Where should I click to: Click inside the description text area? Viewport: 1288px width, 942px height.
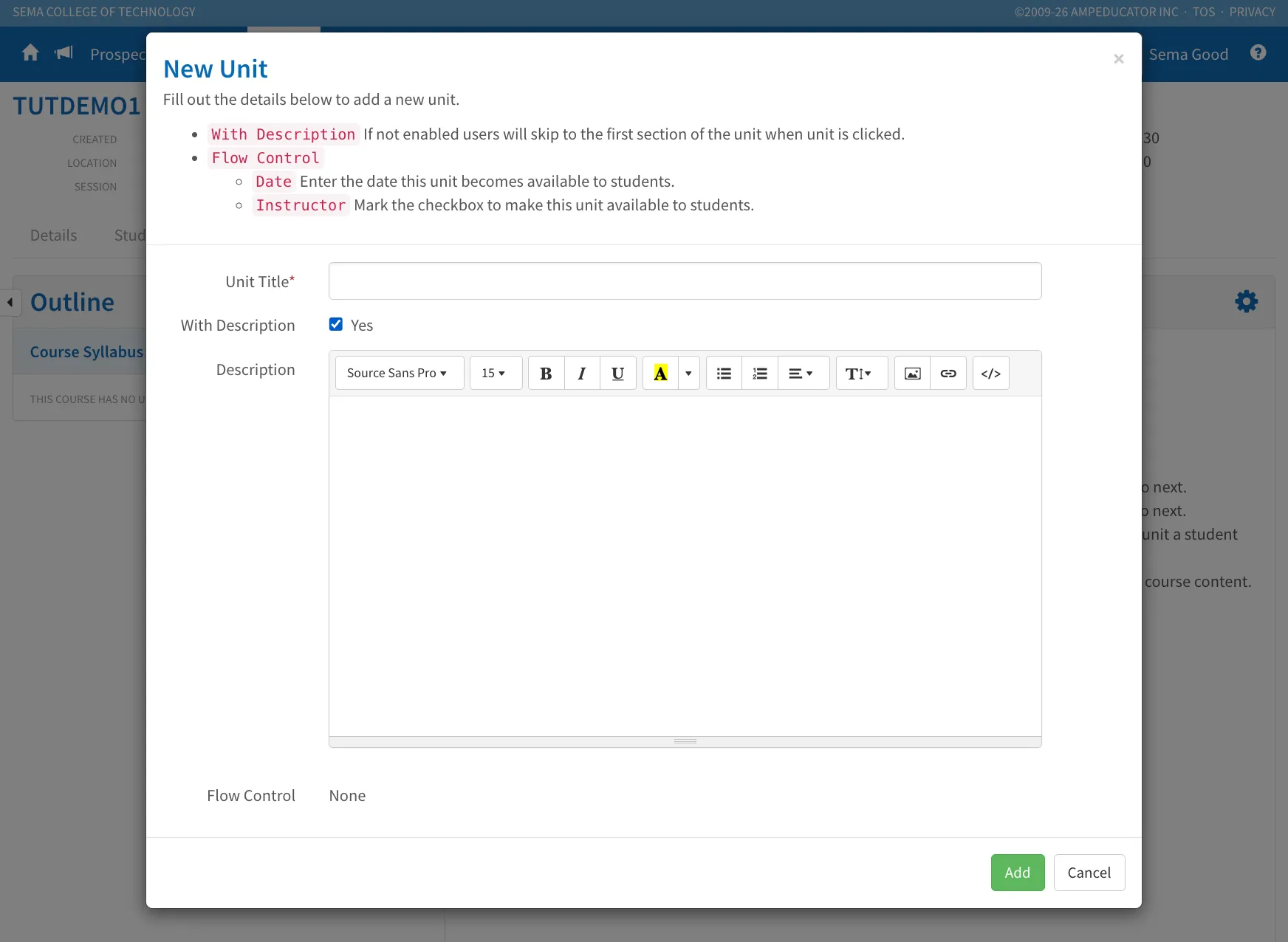(x=685, y=565)
